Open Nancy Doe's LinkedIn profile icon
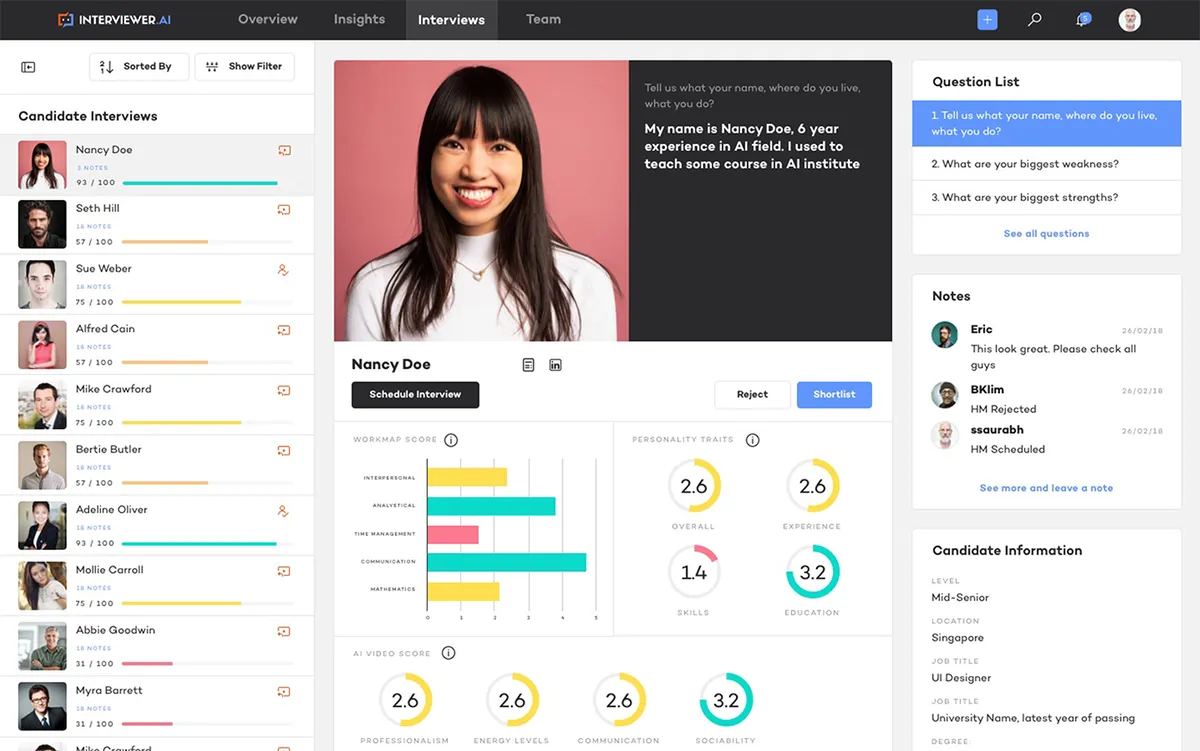Screen dimensions: 1200x751 coord(555,365)
